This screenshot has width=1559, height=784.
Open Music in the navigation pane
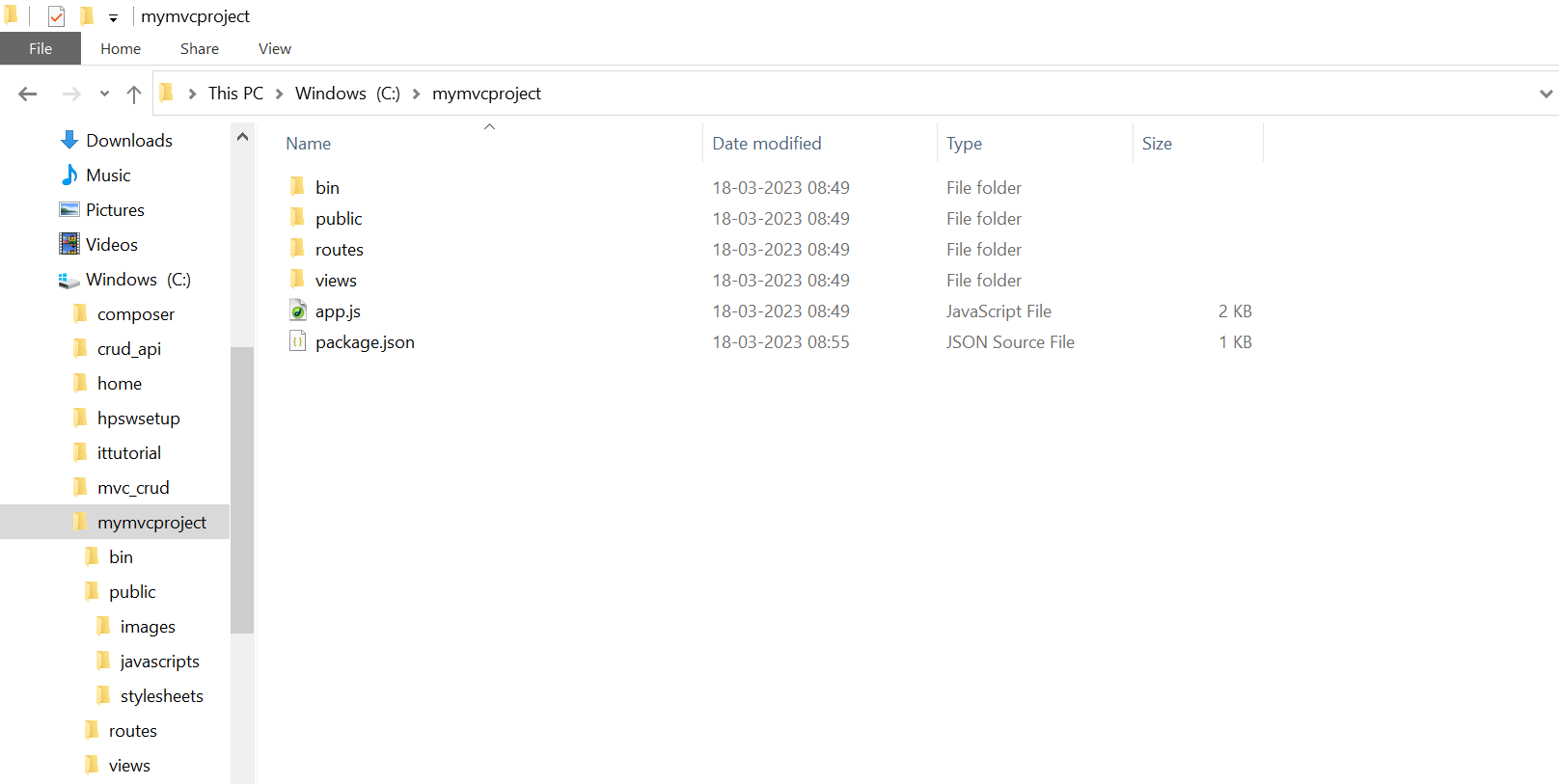click(108, 175)
